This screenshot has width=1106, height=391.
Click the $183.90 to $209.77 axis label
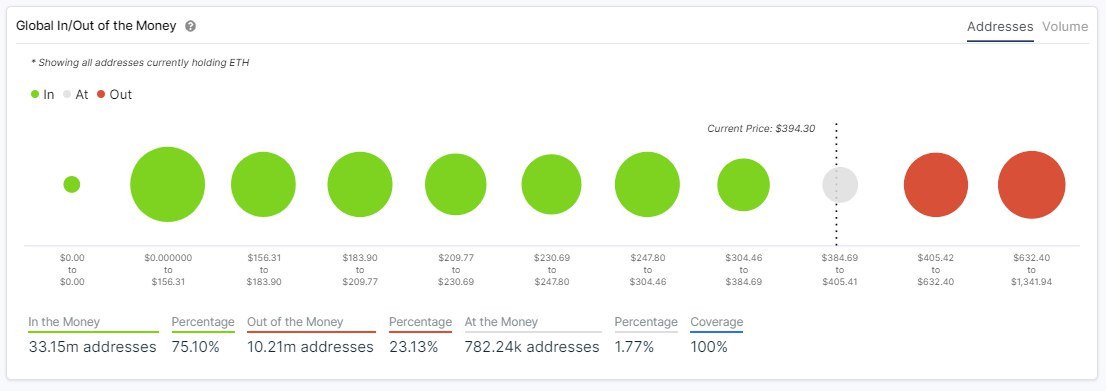[360, 270]
